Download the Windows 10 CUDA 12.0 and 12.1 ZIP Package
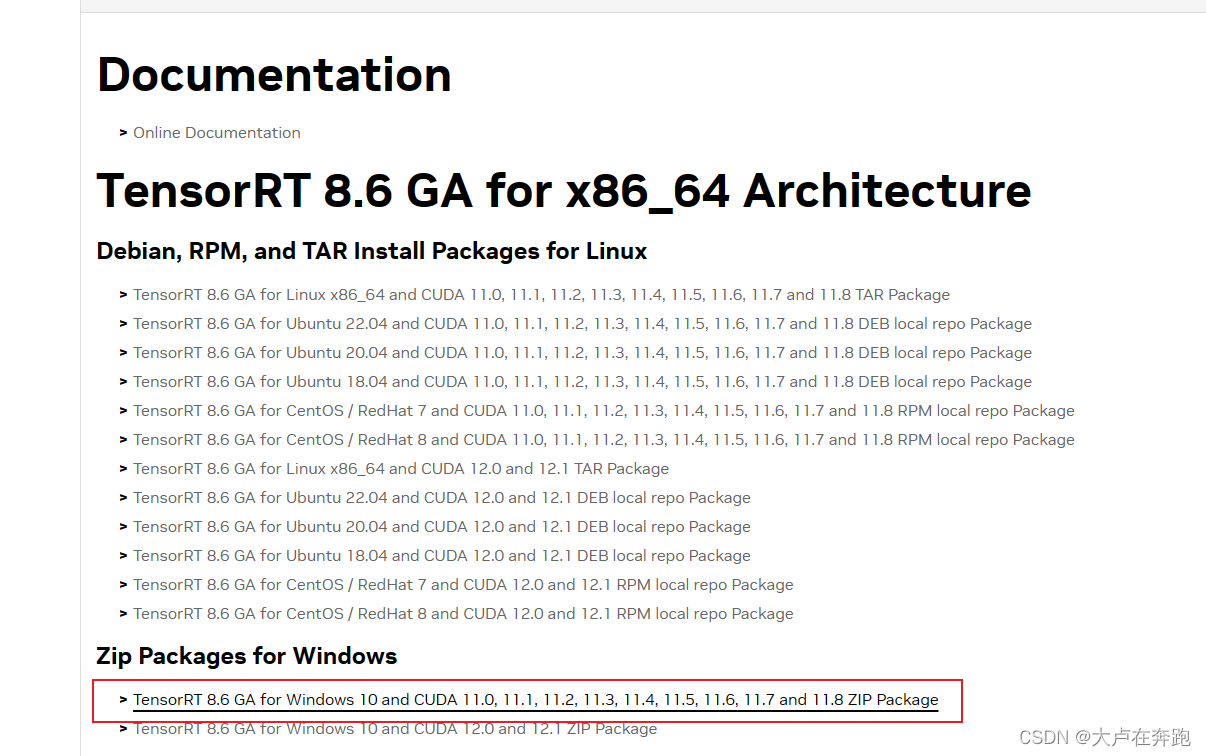The width and height of the screenshot is (1206, 756). click(395, 728)
